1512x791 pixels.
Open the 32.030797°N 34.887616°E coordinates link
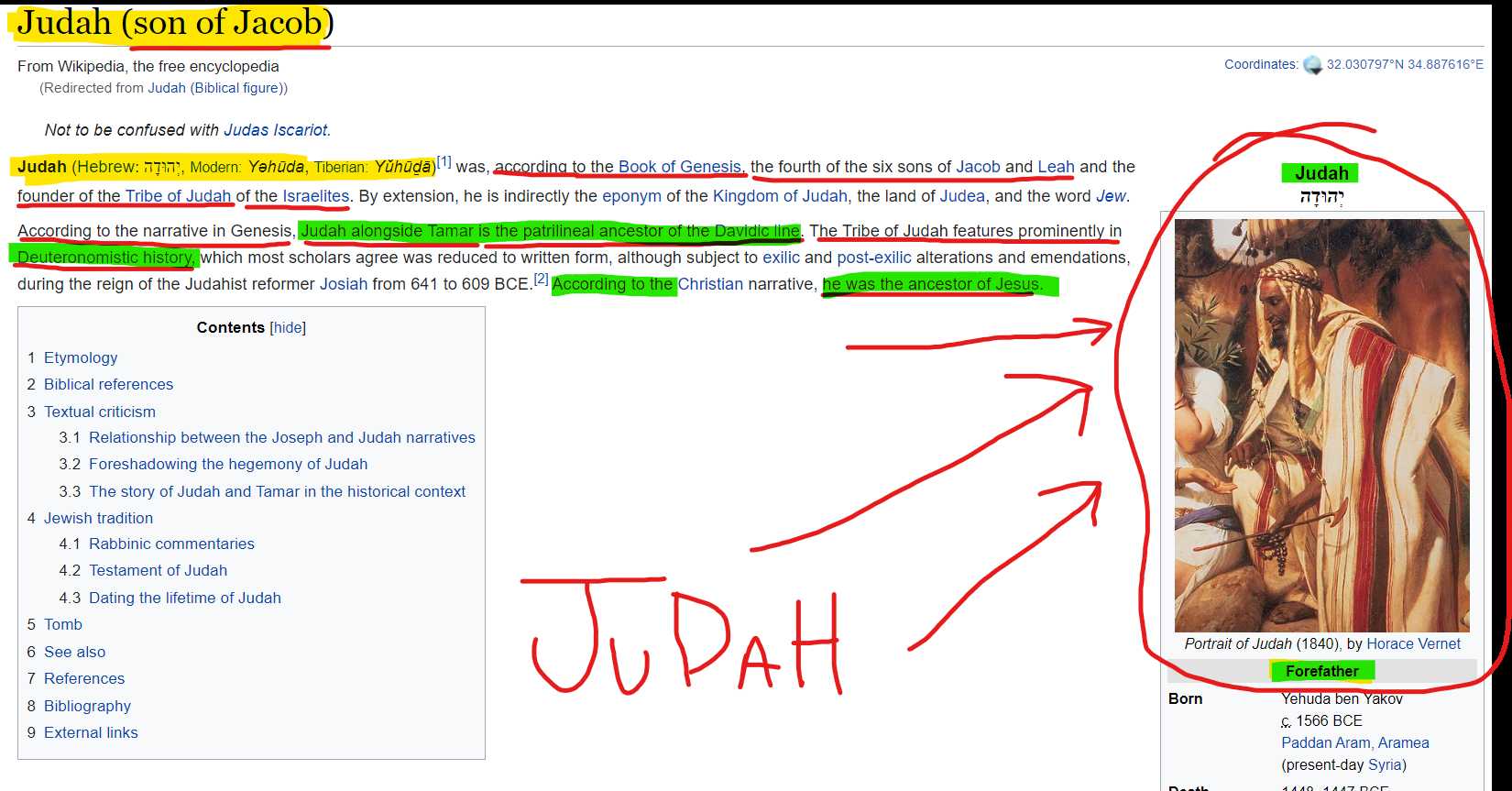[x=1405, y=64]
